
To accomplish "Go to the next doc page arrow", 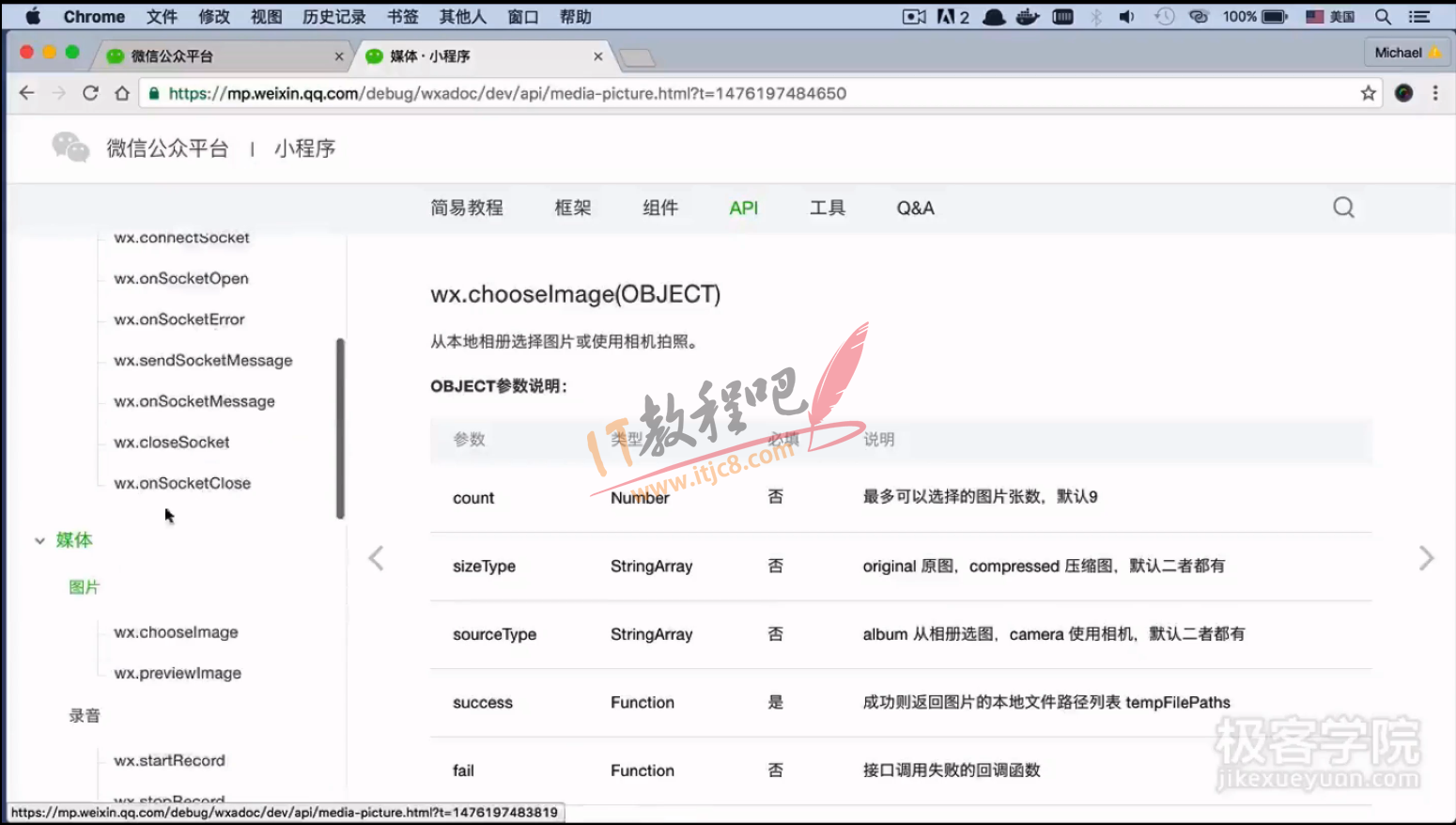I will [1426, 558].
